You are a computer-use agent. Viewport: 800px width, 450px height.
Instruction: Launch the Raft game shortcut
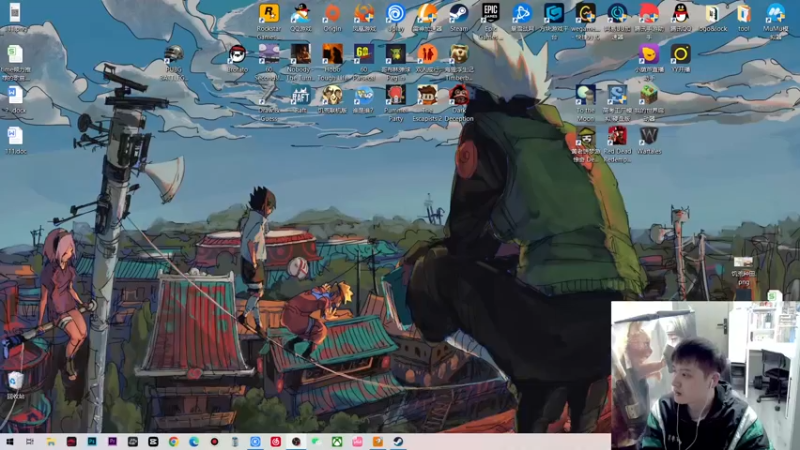tap(301, 95)
